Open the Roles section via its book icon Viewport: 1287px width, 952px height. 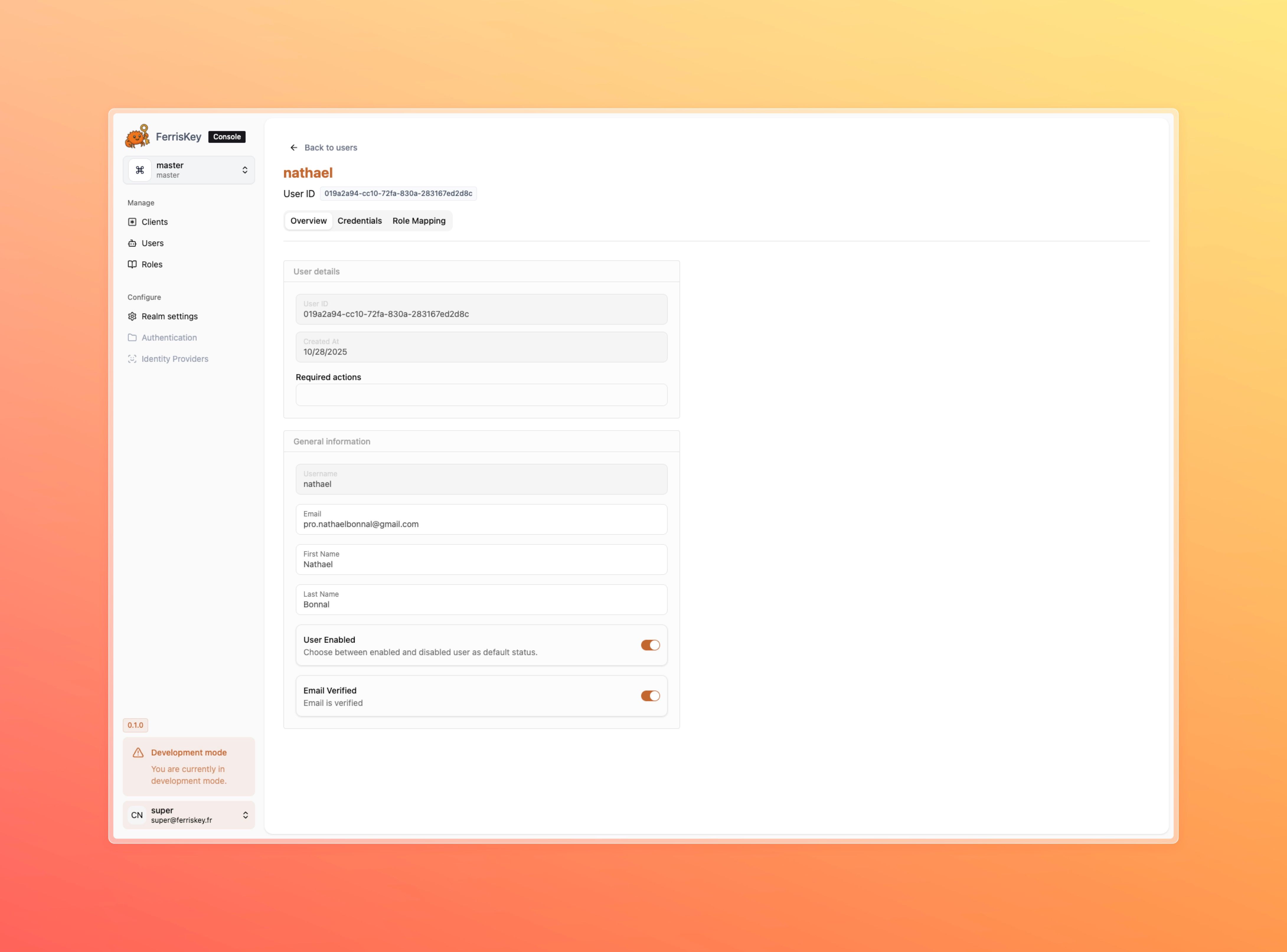[132, 264]
